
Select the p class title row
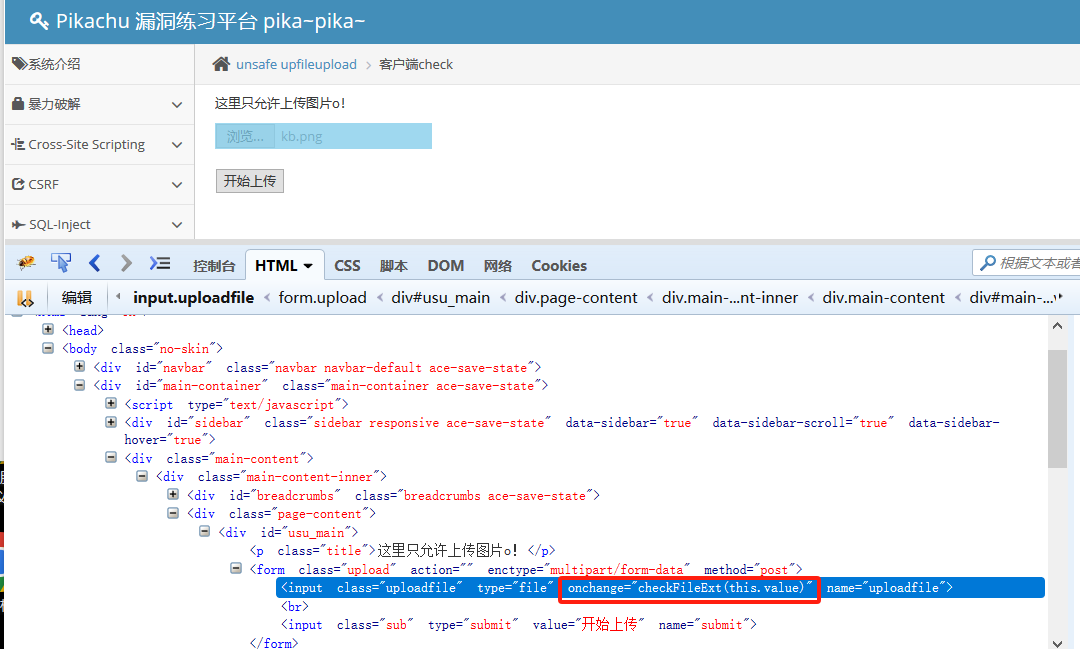402,550
